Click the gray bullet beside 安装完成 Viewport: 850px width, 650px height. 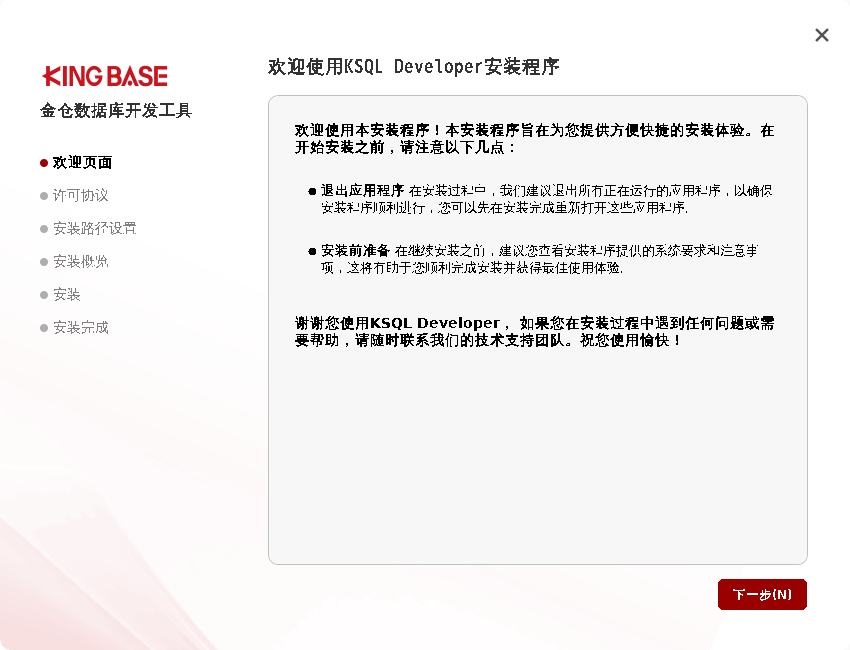click(x=44, y=328)
